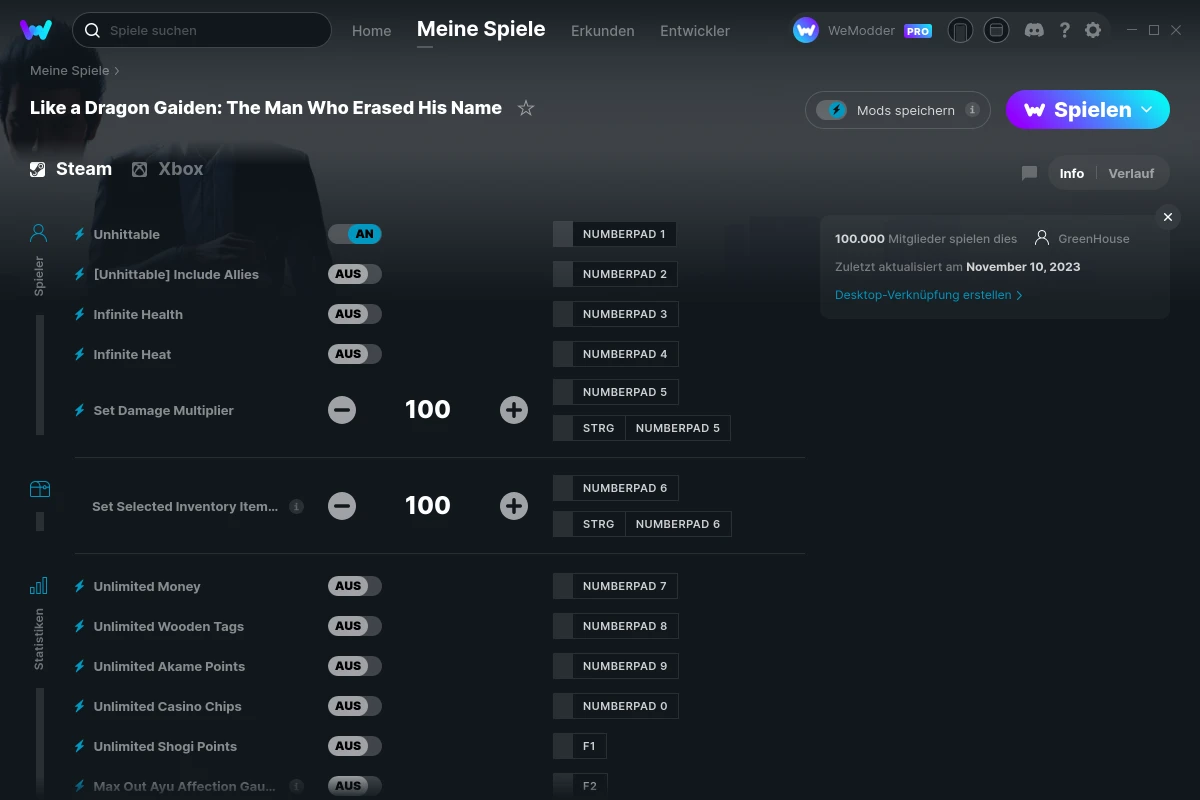The image size is (1200, 800).
Task: Toggle the Mods speichern switch
Action: click(x=832, y=110)
